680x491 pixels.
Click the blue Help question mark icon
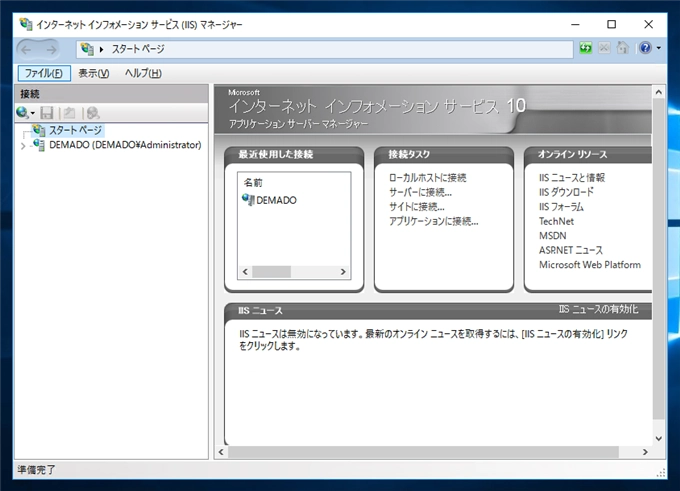[x=645, y=48]
